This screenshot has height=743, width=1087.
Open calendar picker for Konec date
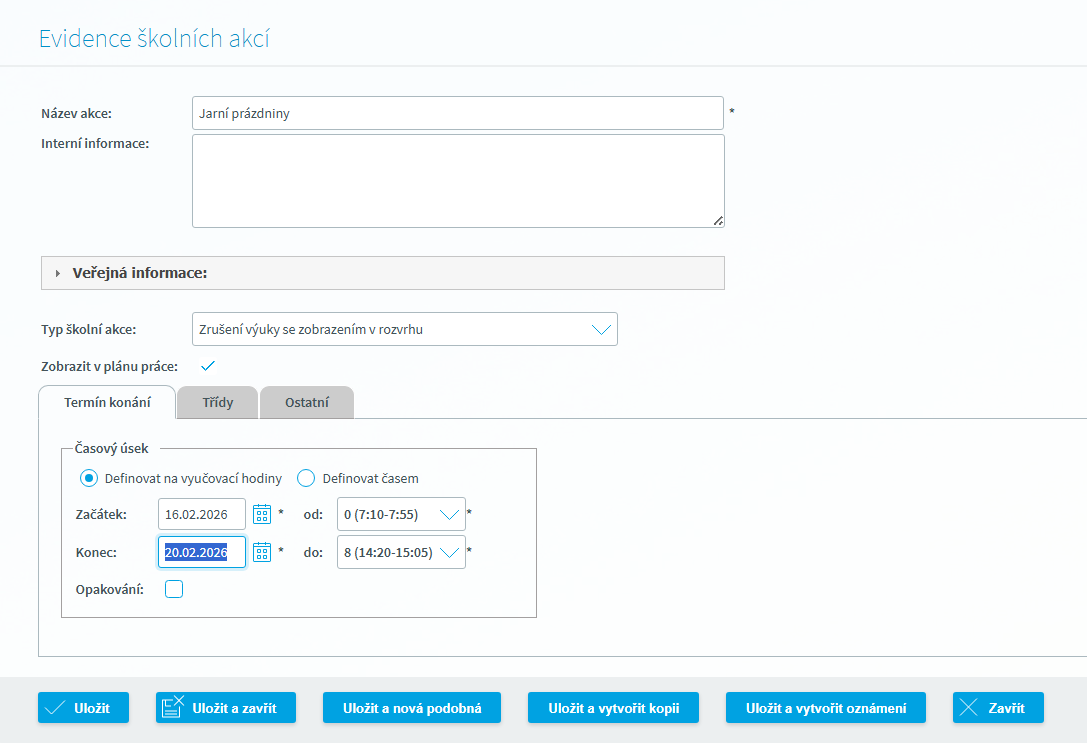click(262, 552)
